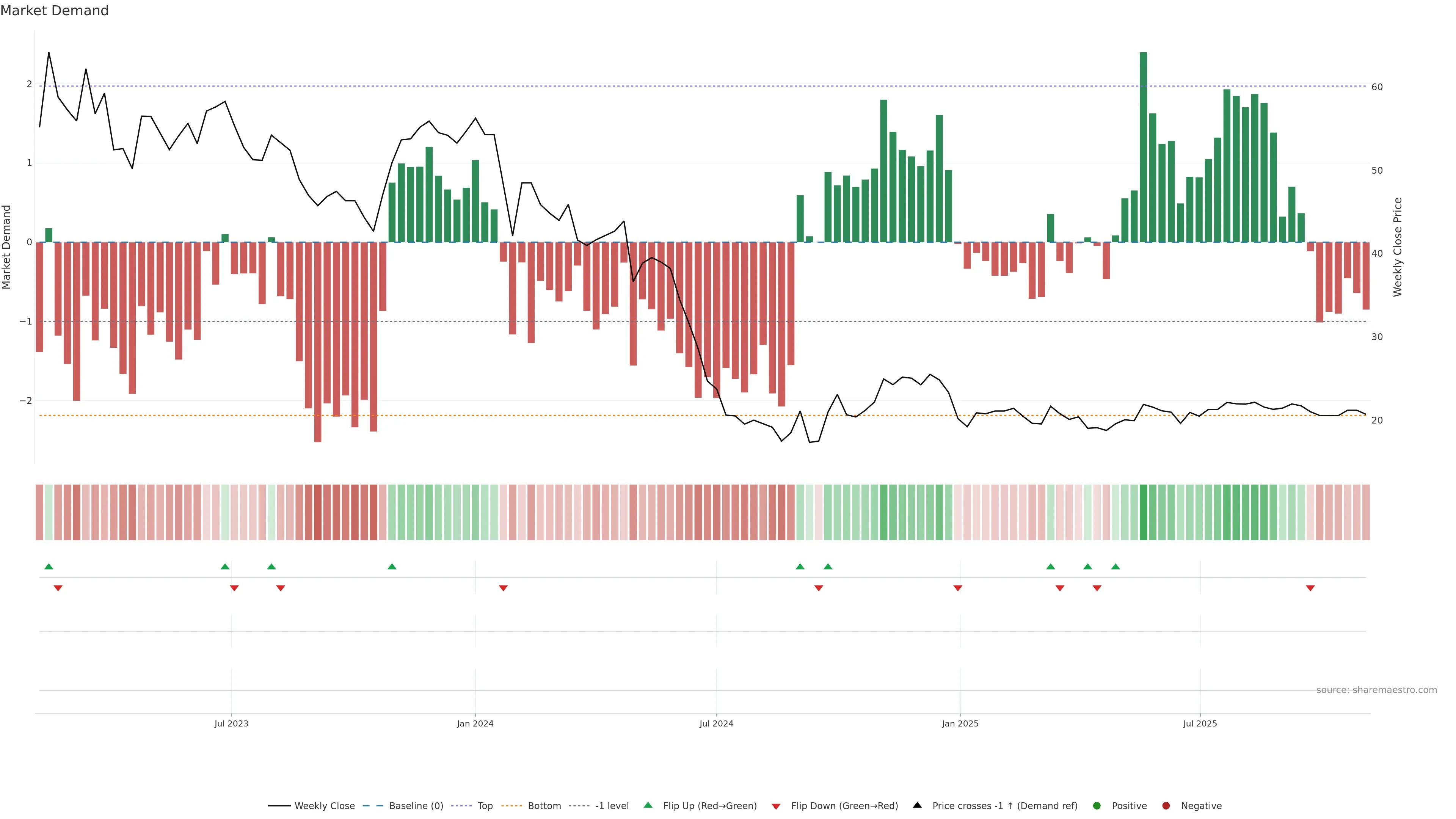Screen dimensions: 1456x819
Task: Click the Flip Up green triangle legend icon
Action: pos(648,805)
